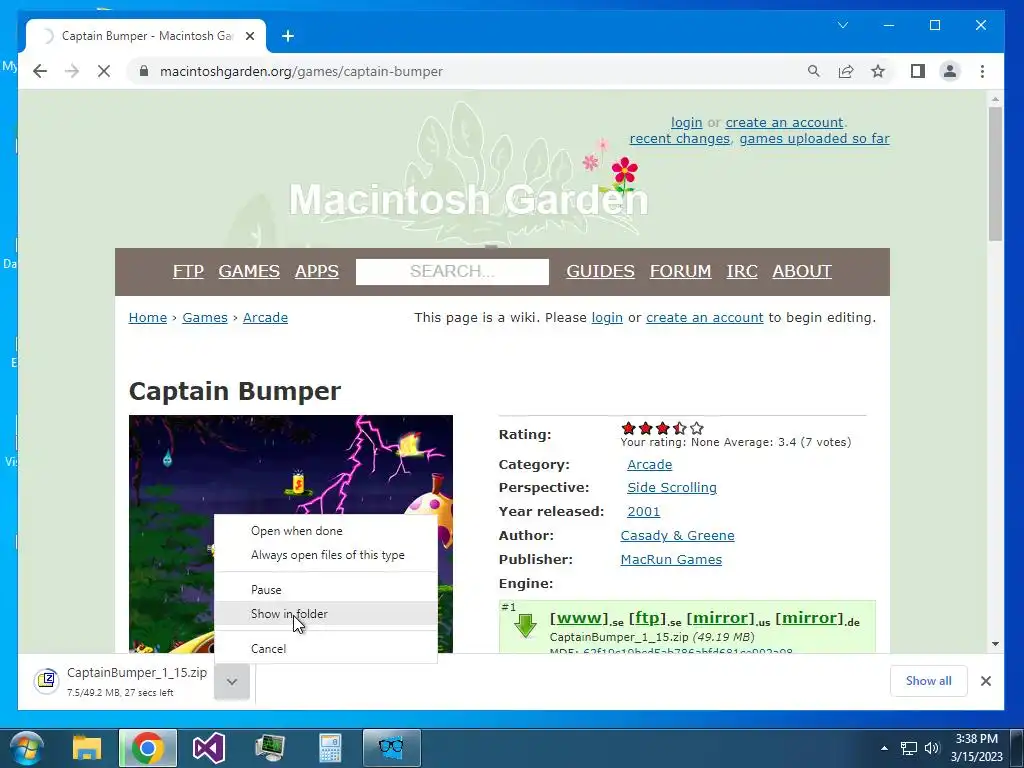Pause the download from context menu
This screenshot has height=768, width=1024.
(326, 590)
